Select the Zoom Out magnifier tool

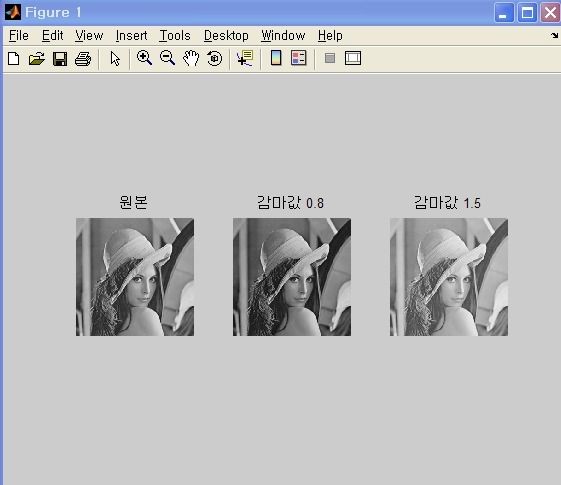pyautogui.click(x=167, y=58)
